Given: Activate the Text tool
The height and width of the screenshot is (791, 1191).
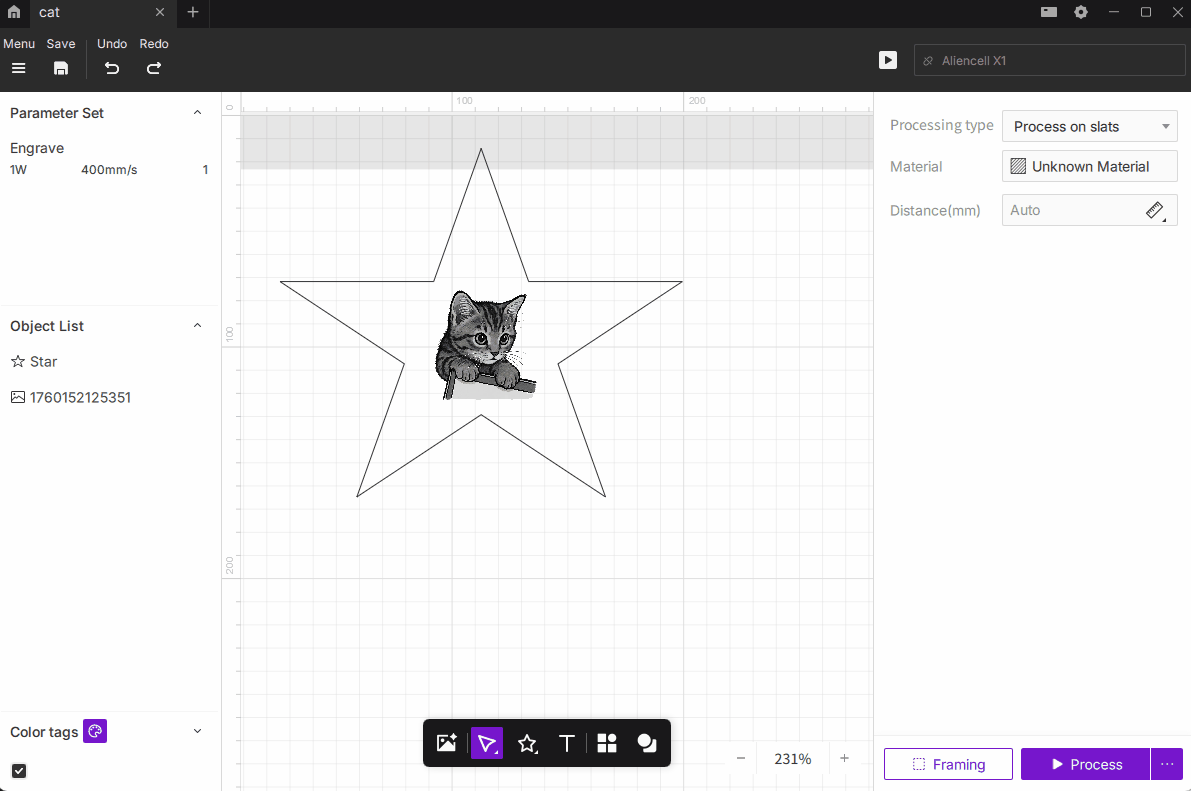Looking at the screenshot, I should point(567,743).
